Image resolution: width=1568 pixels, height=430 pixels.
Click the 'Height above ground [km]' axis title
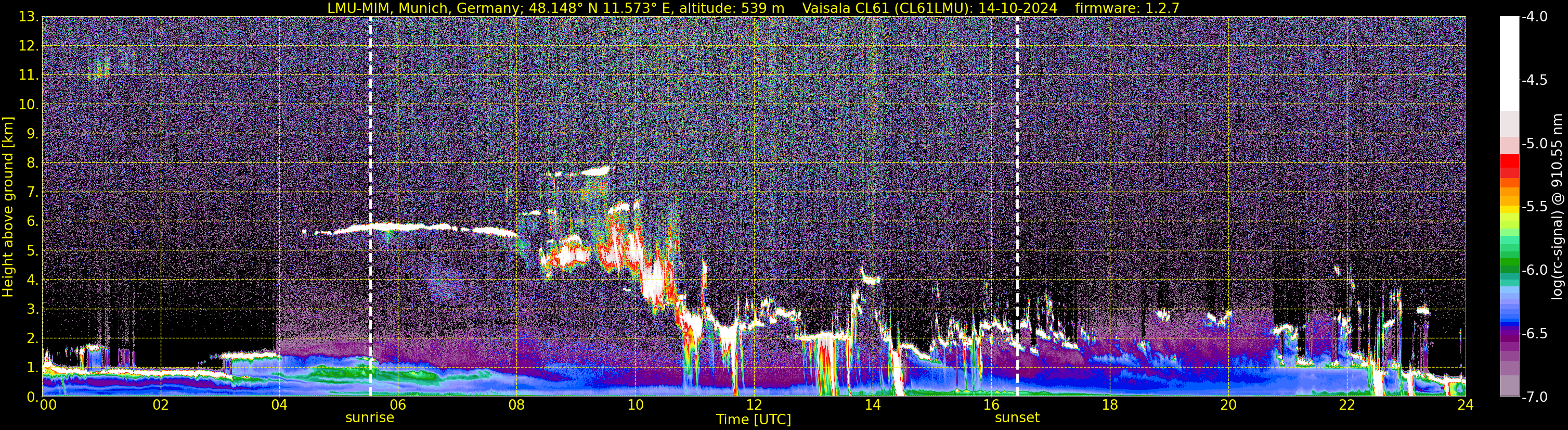(8, 207)
